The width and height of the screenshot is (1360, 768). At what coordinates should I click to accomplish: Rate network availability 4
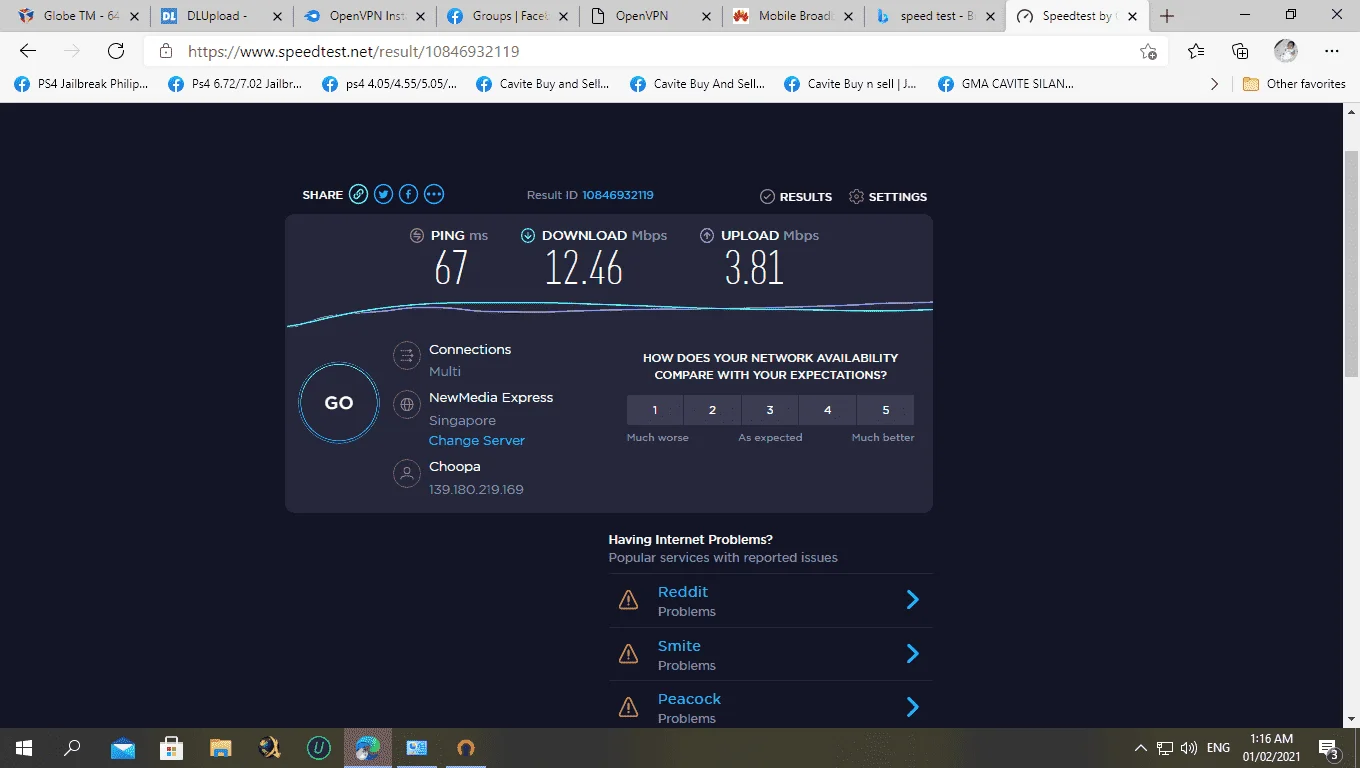[828, 410]
